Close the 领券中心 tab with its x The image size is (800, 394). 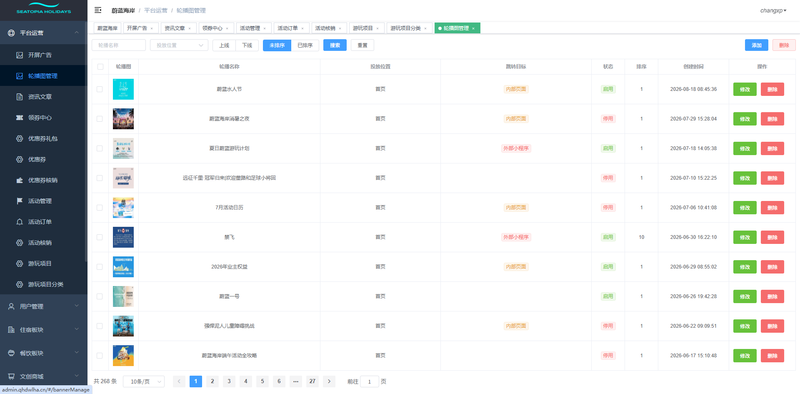(228, 29)
